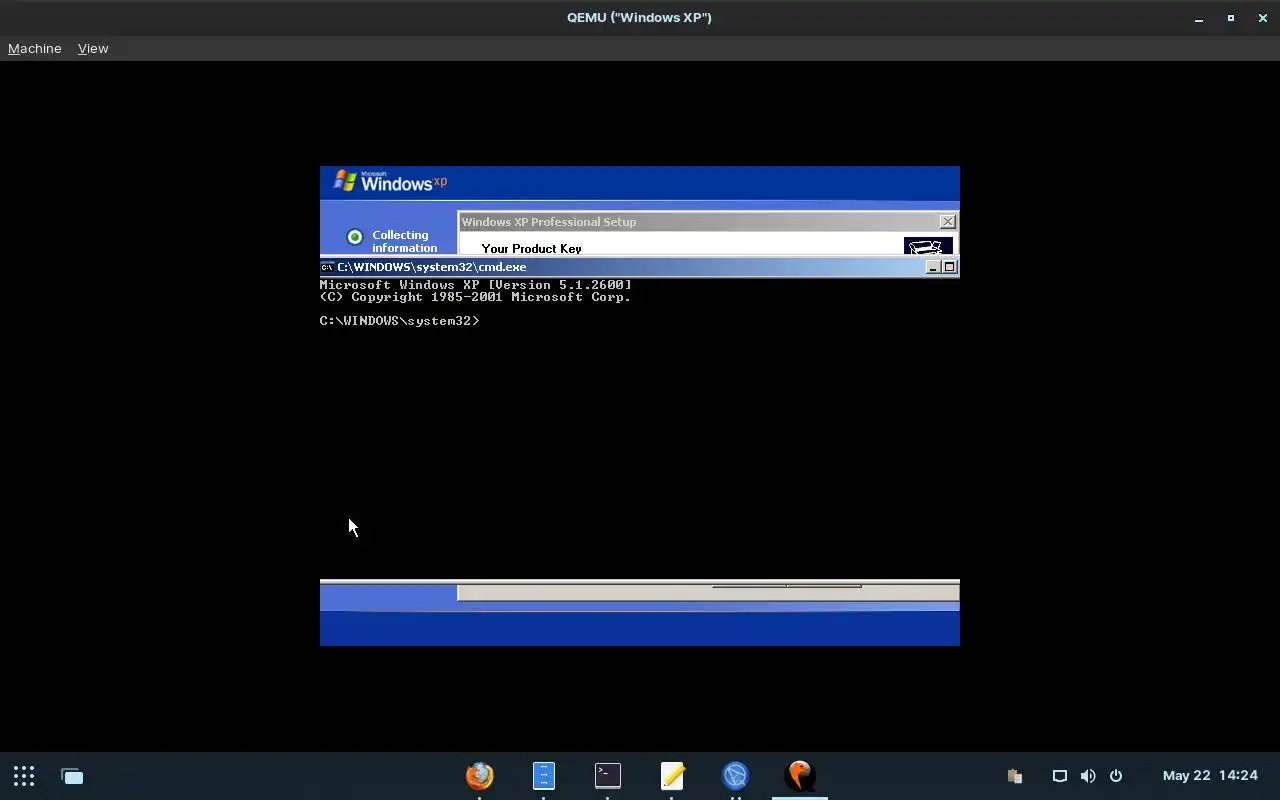Open the volume tray icon
The height and width of the screenshot is (800, 1280).
[1088, 776]
